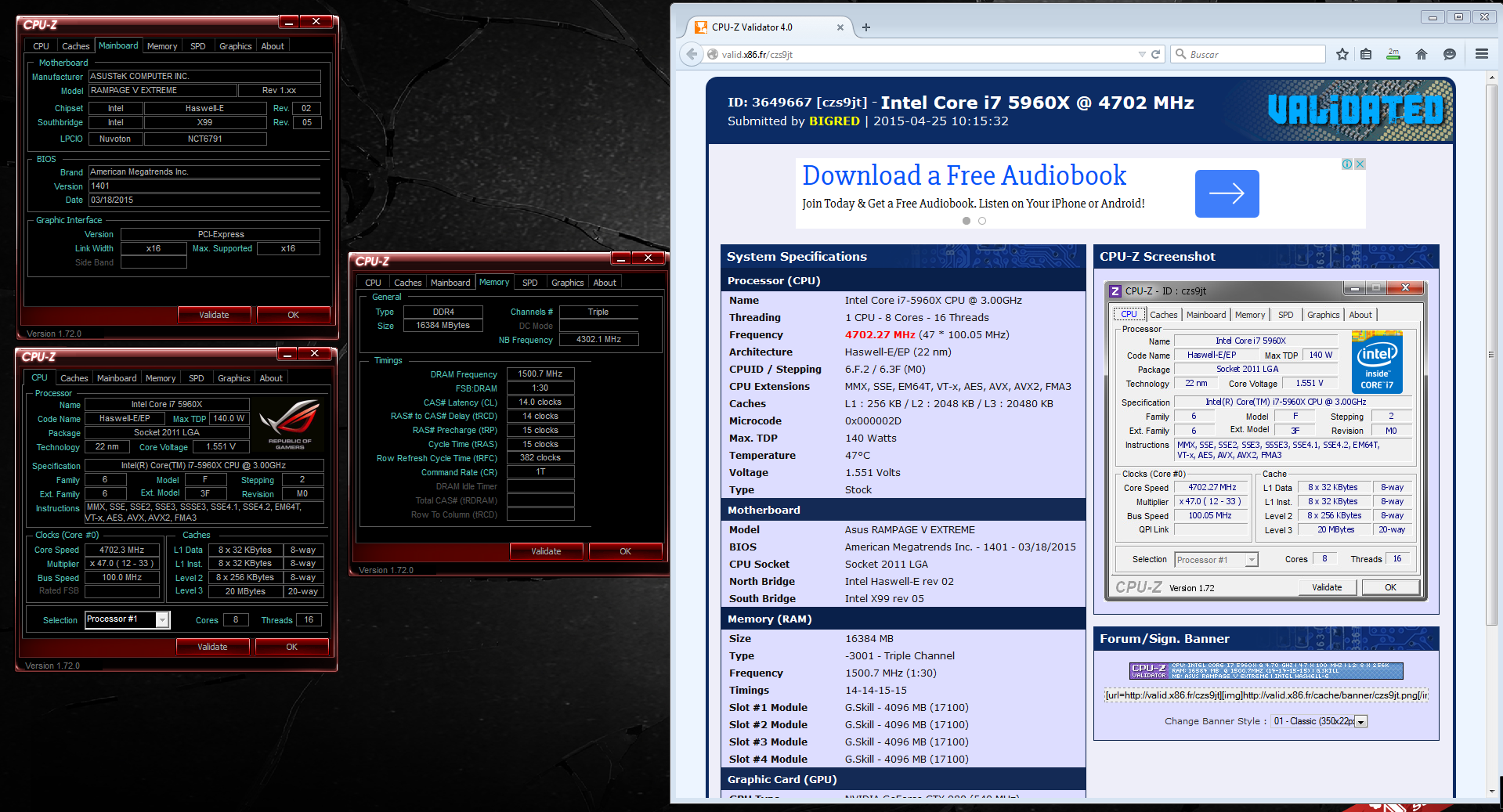Select the second ad carousel dot

coord(982,221)
